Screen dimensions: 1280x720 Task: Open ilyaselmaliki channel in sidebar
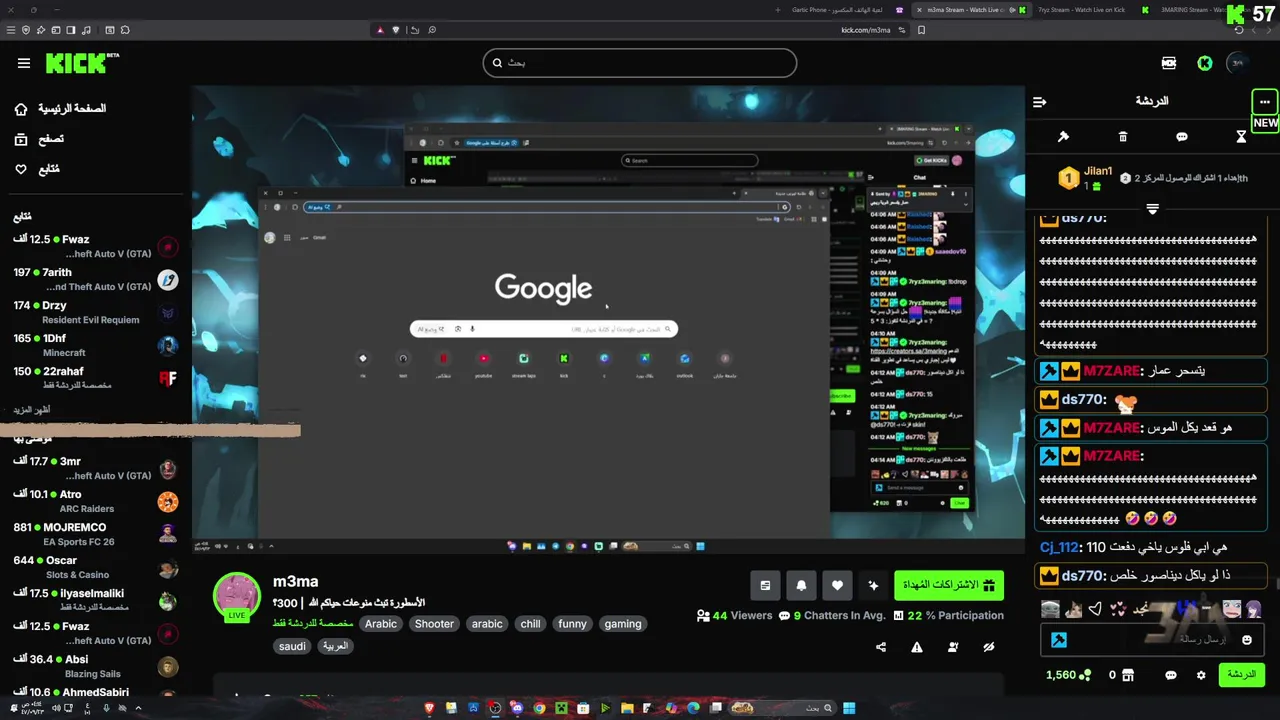[96, 601]
